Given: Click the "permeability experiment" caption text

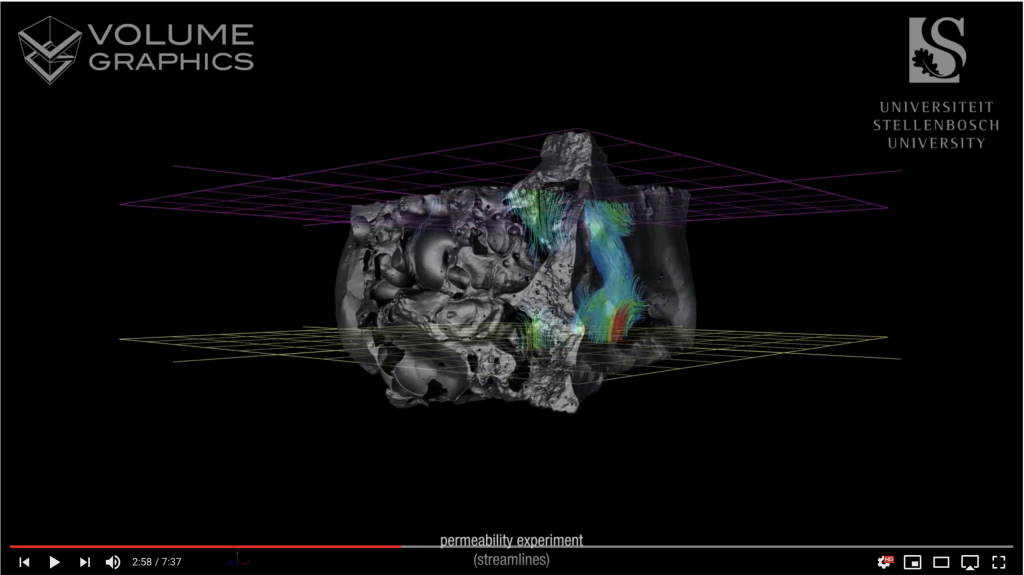Looking at the screenshot, I should click(511, 541).
